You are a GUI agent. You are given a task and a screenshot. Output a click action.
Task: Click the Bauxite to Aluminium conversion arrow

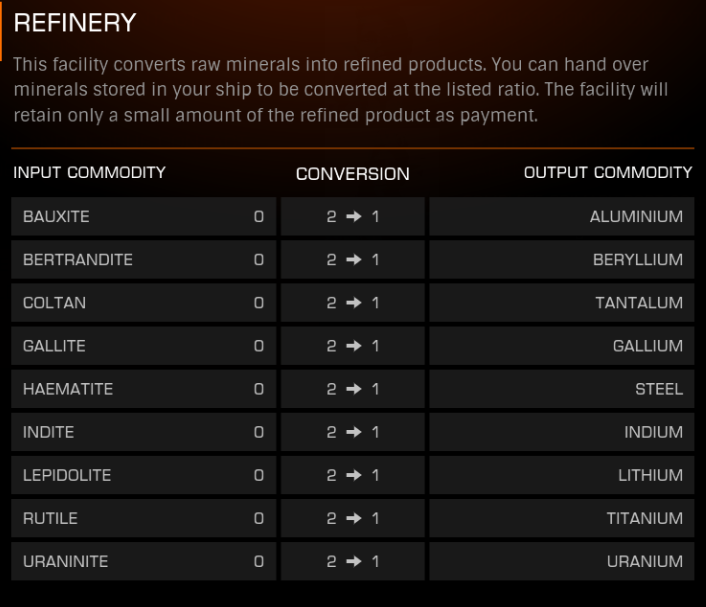(x=354, y=217)
